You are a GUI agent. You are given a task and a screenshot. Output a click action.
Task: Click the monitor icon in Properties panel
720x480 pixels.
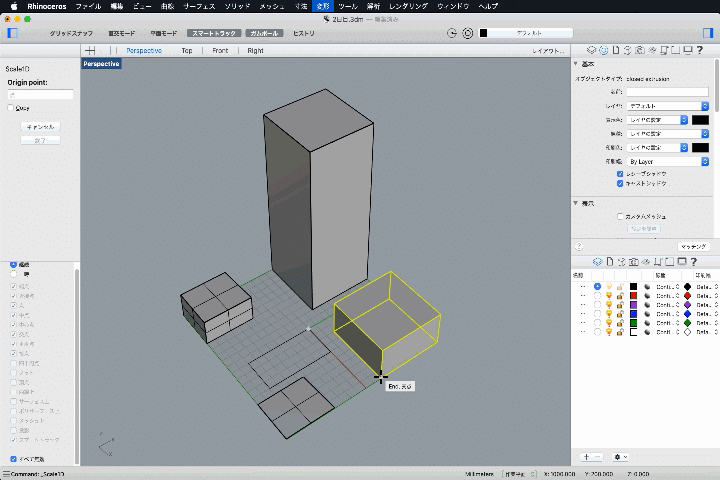pyautogui.click(x=687, y=50)
